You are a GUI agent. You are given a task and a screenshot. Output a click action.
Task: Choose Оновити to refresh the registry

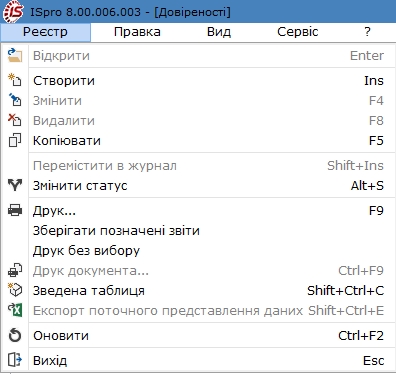pos(207,335)
